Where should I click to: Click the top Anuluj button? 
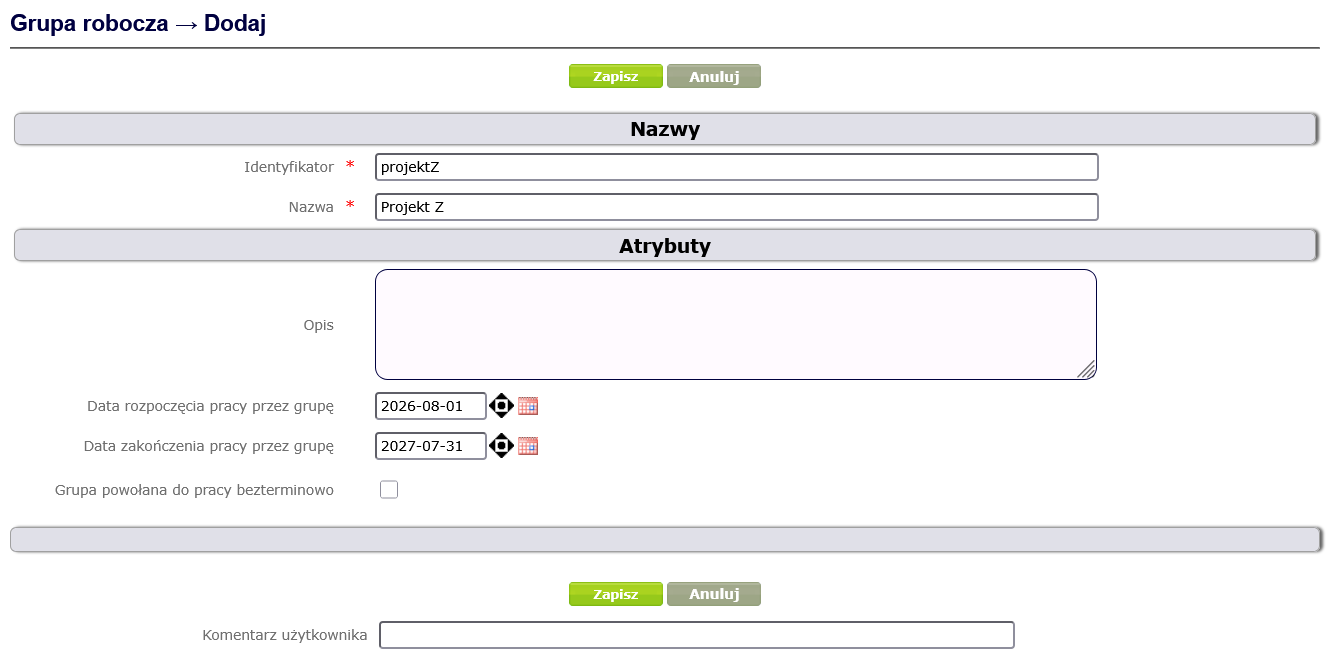[714, 76]
